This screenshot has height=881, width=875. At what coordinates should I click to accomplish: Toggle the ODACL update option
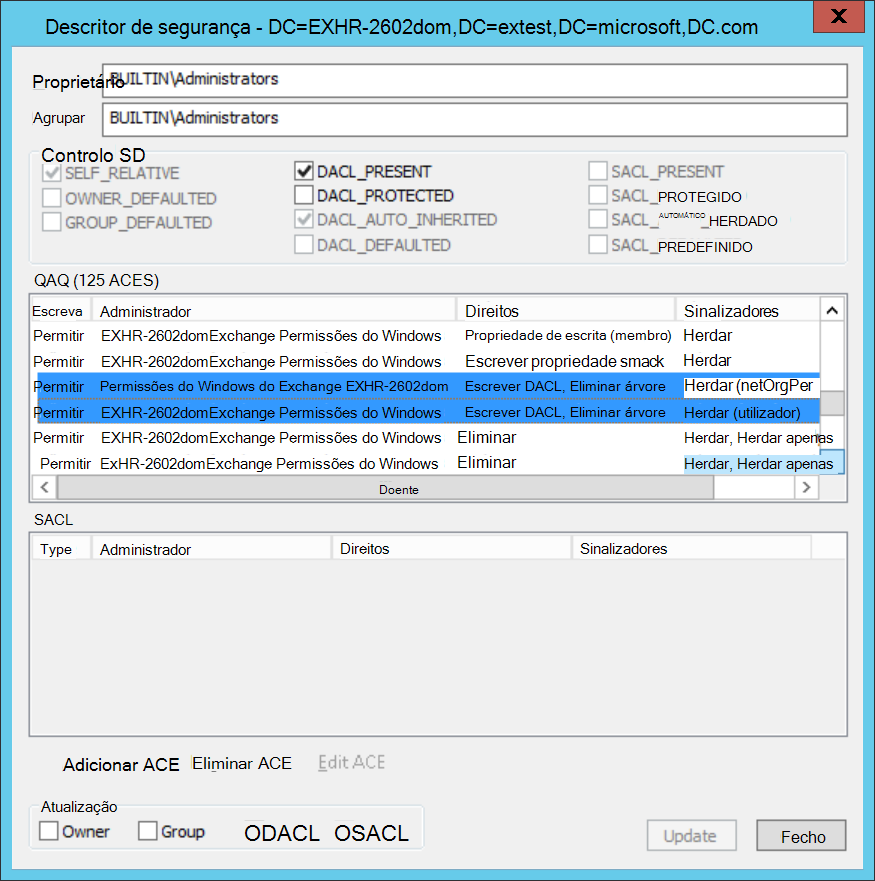click(x=282, y=833)
